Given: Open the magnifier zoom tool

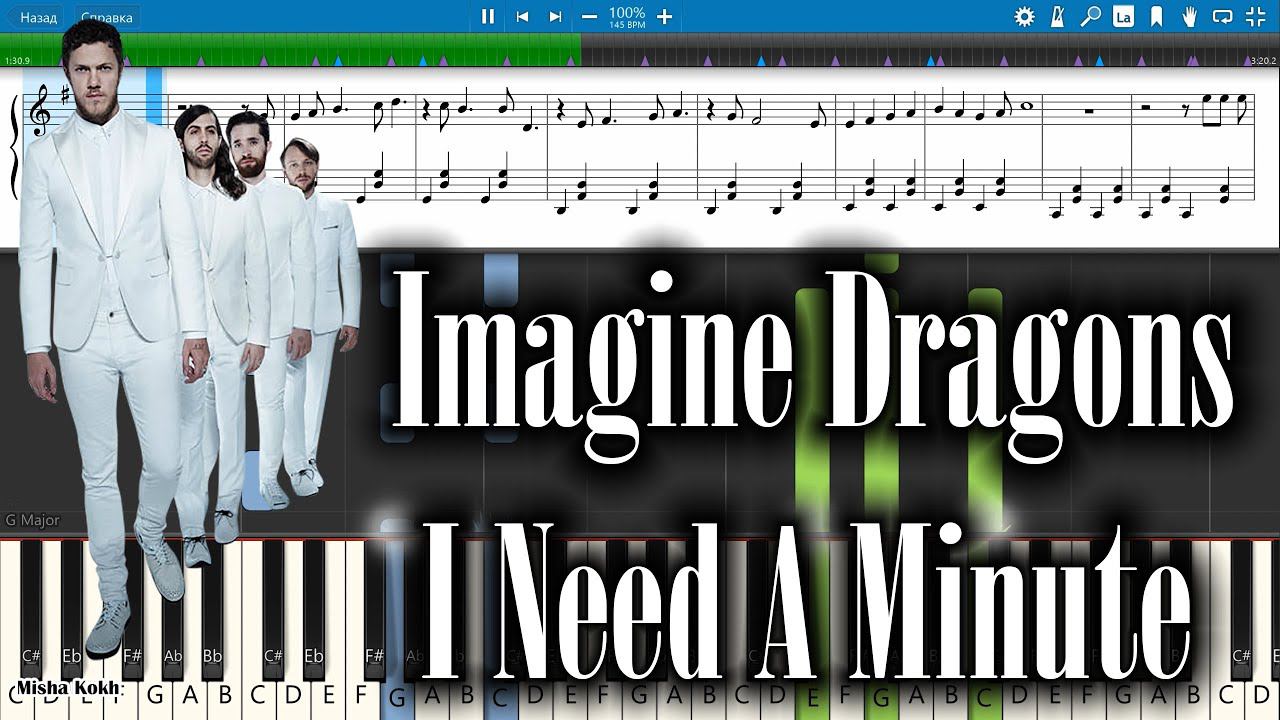Looking at the screenshot, I should 1091,16.
